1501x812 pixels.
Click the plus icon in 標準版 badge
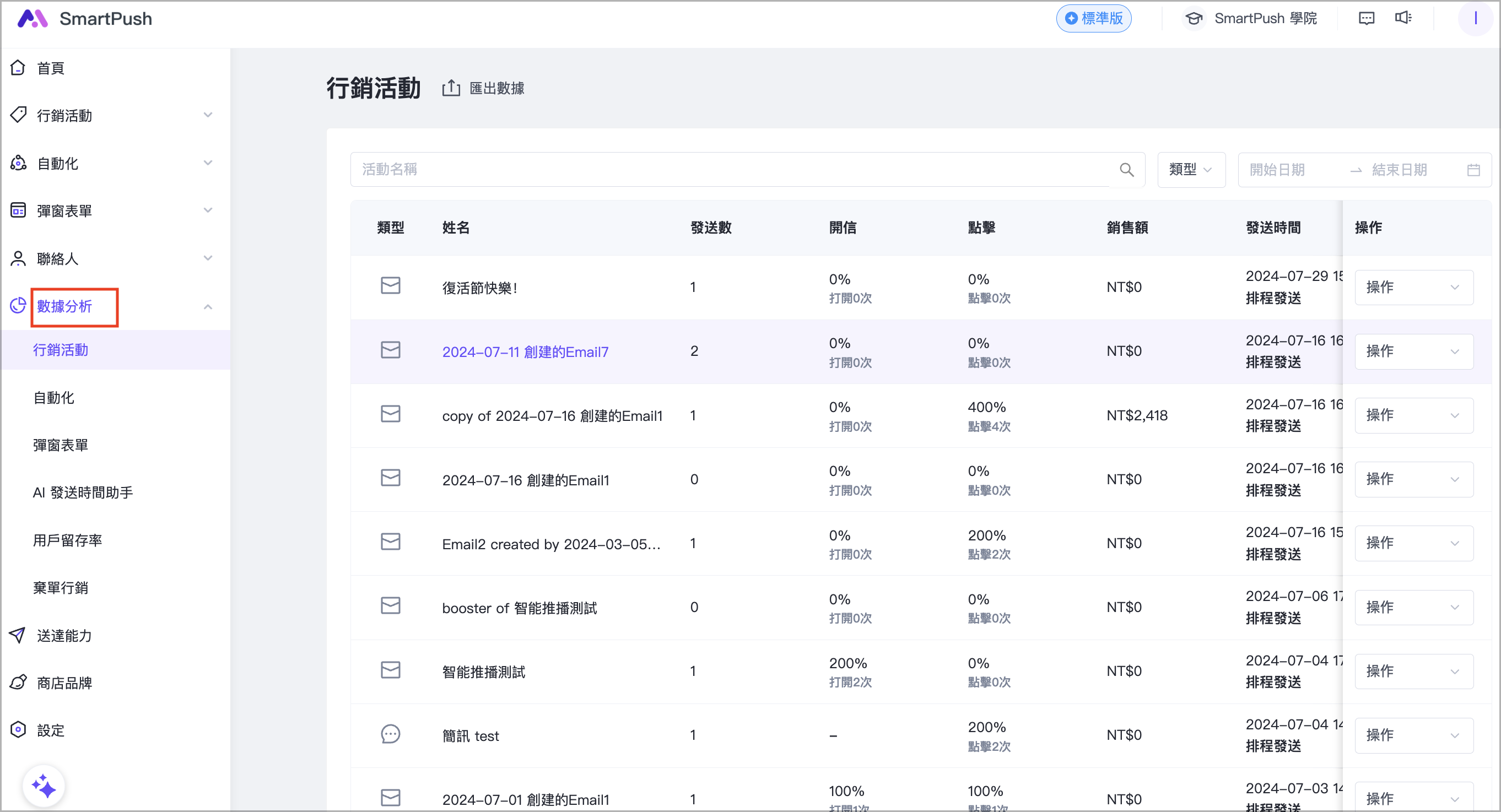click(1071, 19)
